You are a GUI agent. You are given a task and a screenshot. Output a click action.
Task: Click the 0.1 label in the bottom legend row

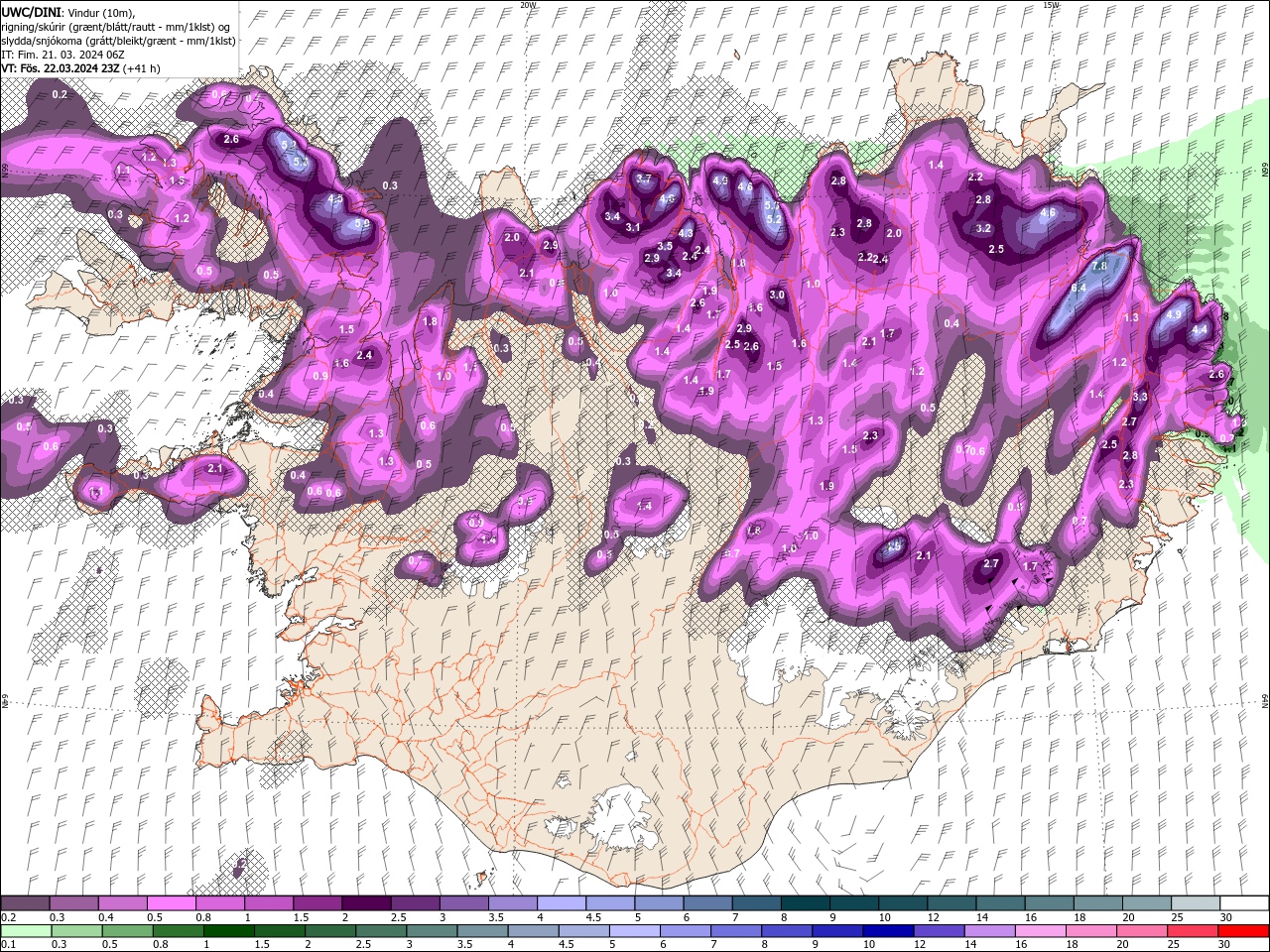9,945
